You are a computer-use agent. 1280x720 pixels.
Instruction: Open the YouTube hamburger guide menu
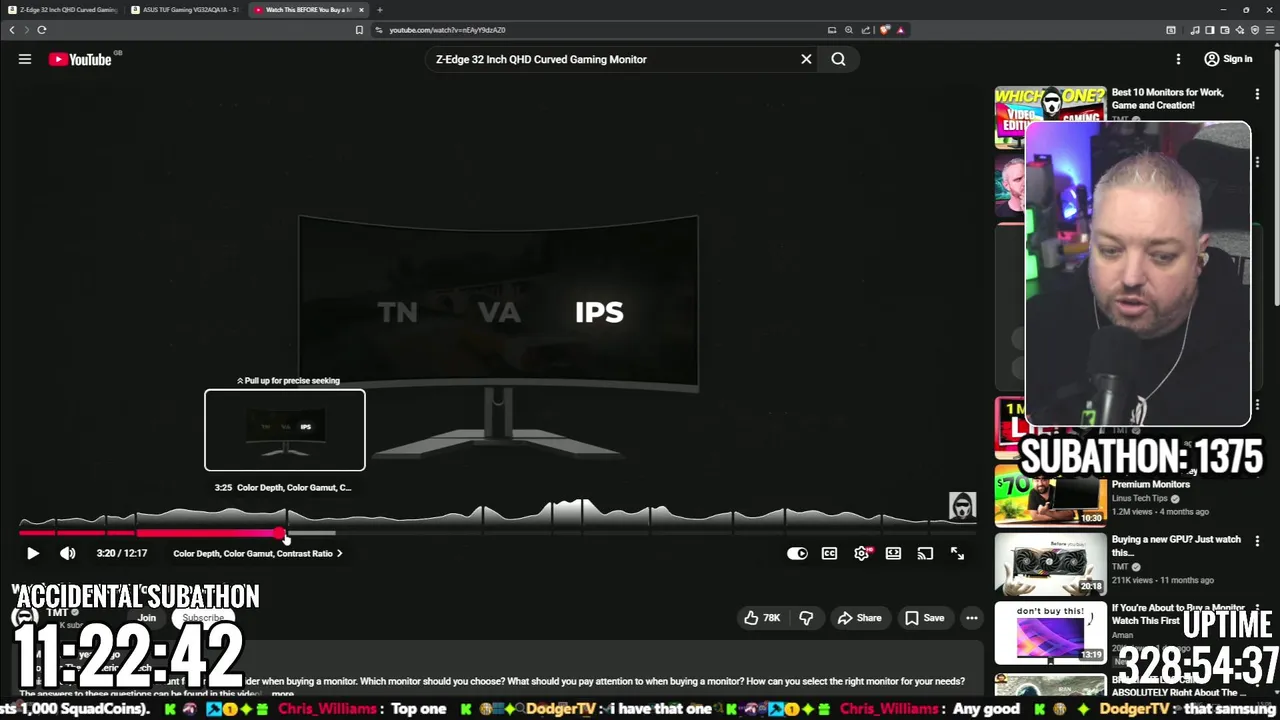(x=25, y=59)
